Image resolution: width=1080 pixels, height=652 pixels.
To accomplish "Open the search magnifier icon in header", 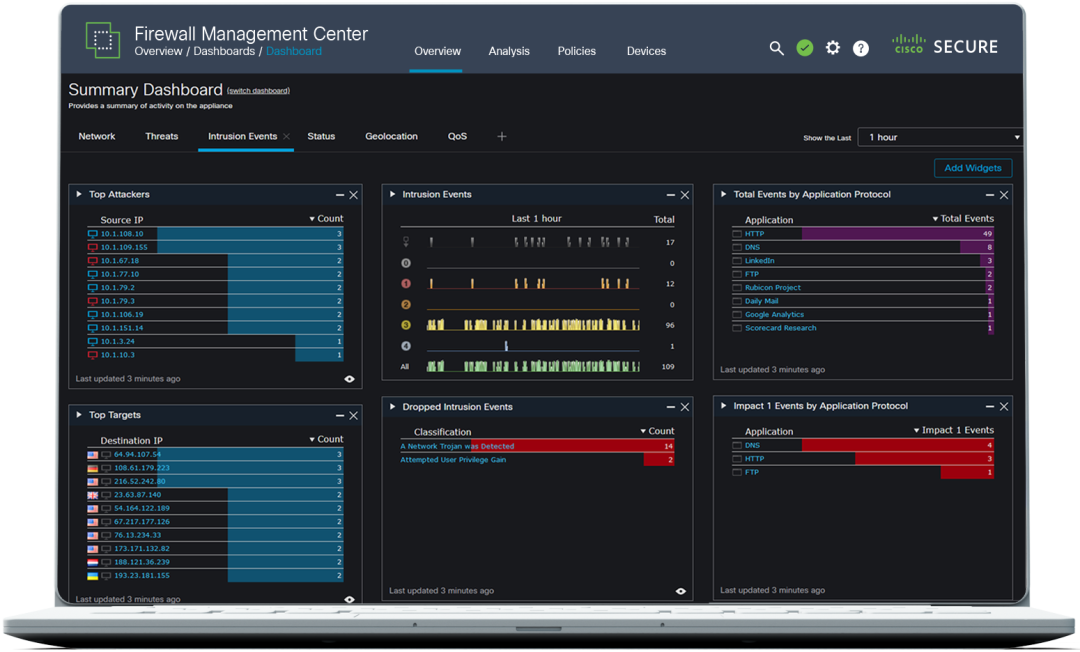I will click(x=776, y=48).
